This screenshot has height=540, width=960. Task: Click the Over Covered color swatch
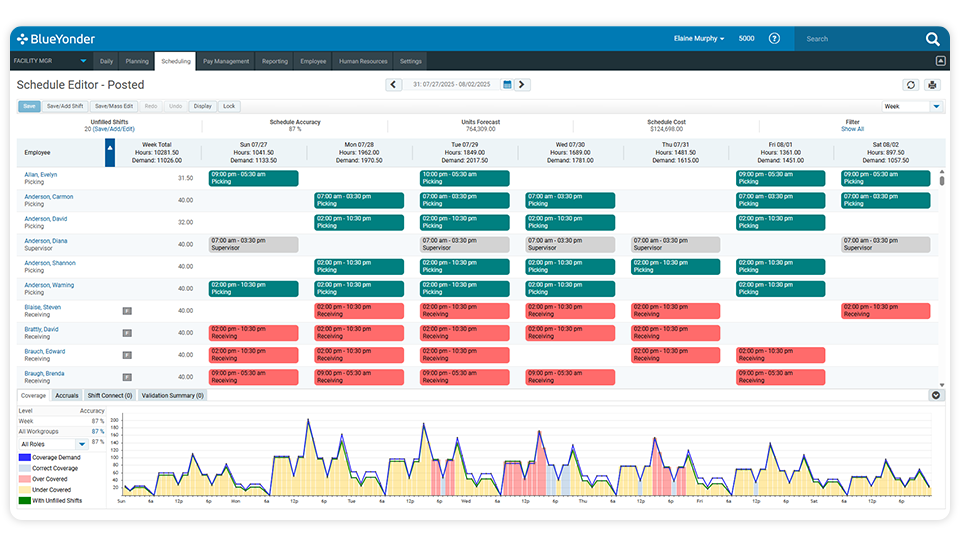24,479
